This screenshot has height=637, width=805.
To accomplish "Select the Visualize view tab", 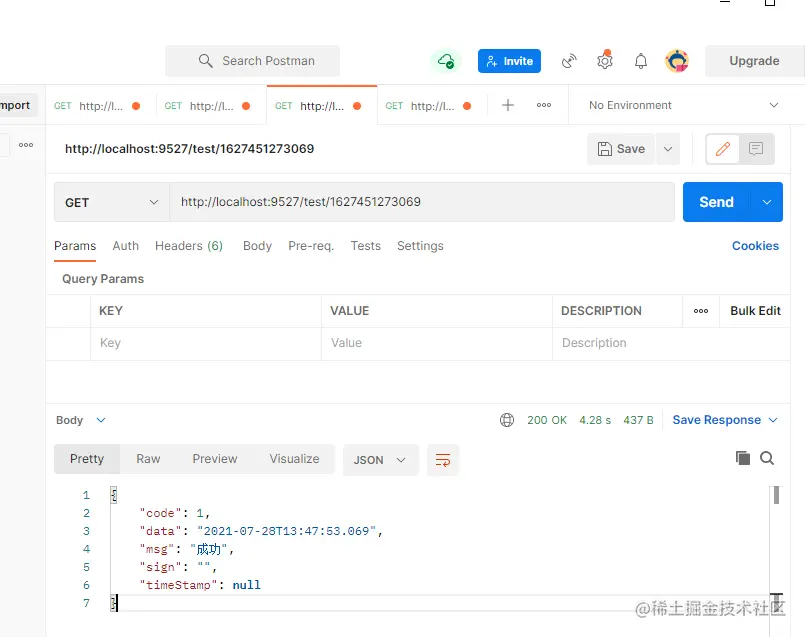I will [294, 459].
